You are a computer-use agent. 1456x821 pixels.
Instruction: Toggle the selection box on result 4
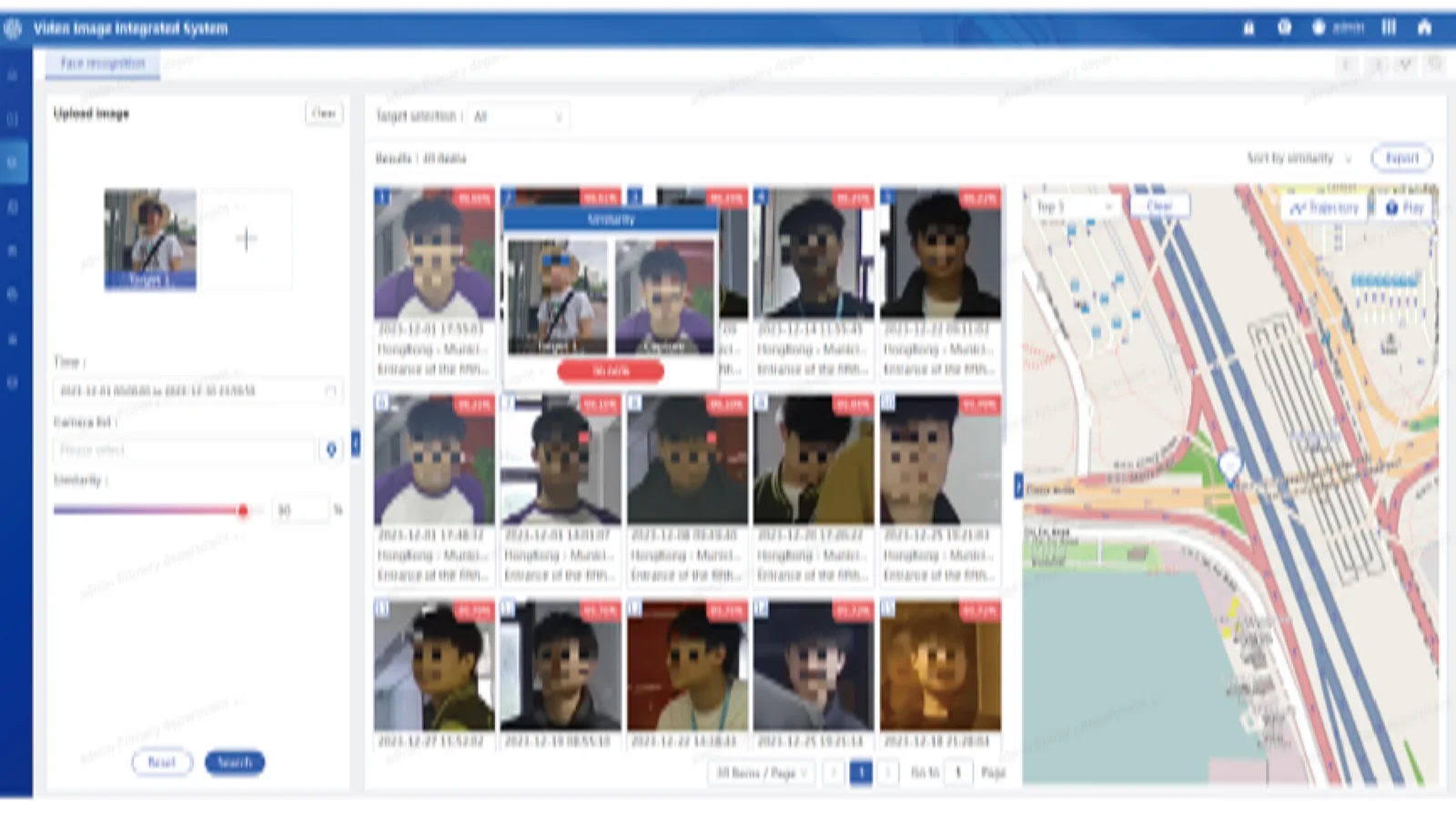762,196
